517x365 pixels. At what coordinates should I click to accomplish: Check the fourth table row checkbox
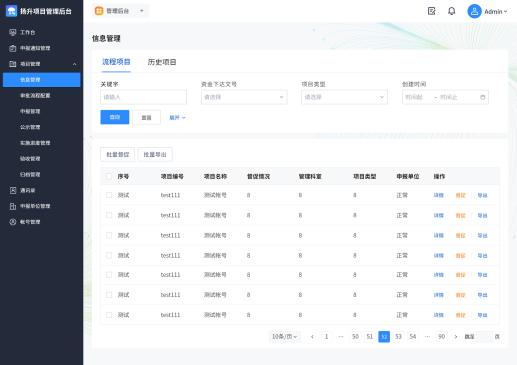pos(109,255)
